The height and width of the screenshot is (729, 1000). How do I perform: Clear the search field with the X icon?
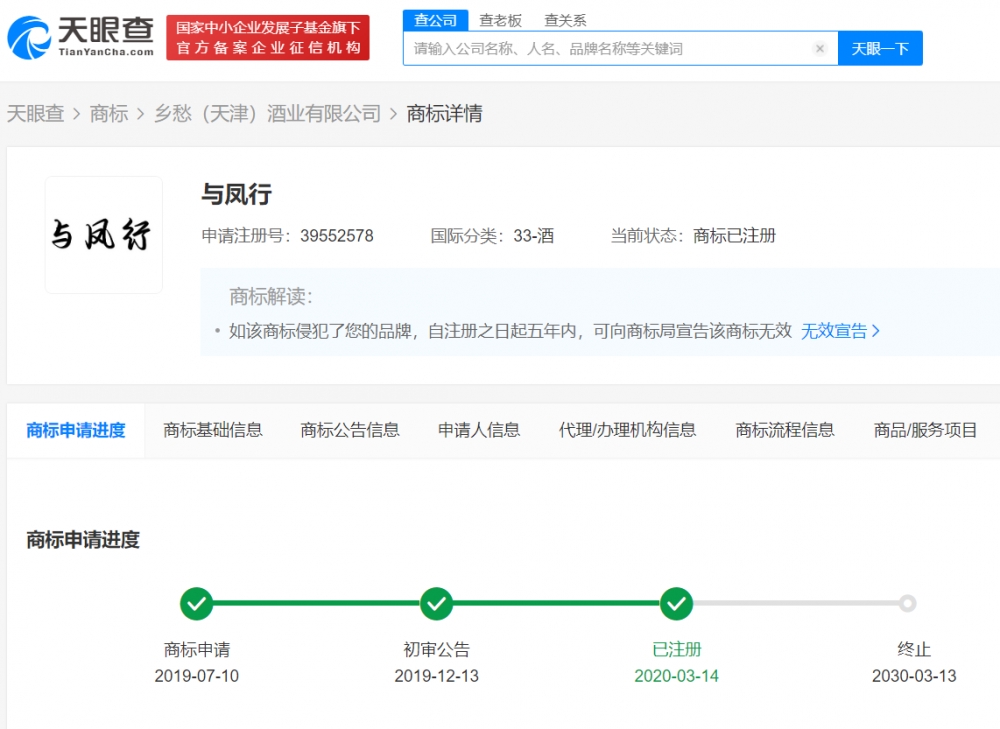[820, 48]
